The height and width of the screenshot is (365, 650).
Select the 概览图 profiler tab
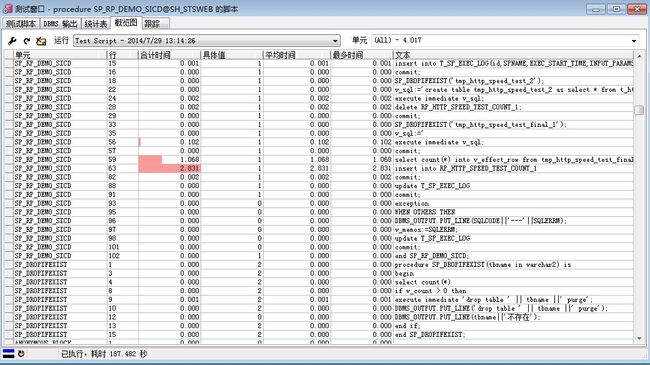click(126, 23)
